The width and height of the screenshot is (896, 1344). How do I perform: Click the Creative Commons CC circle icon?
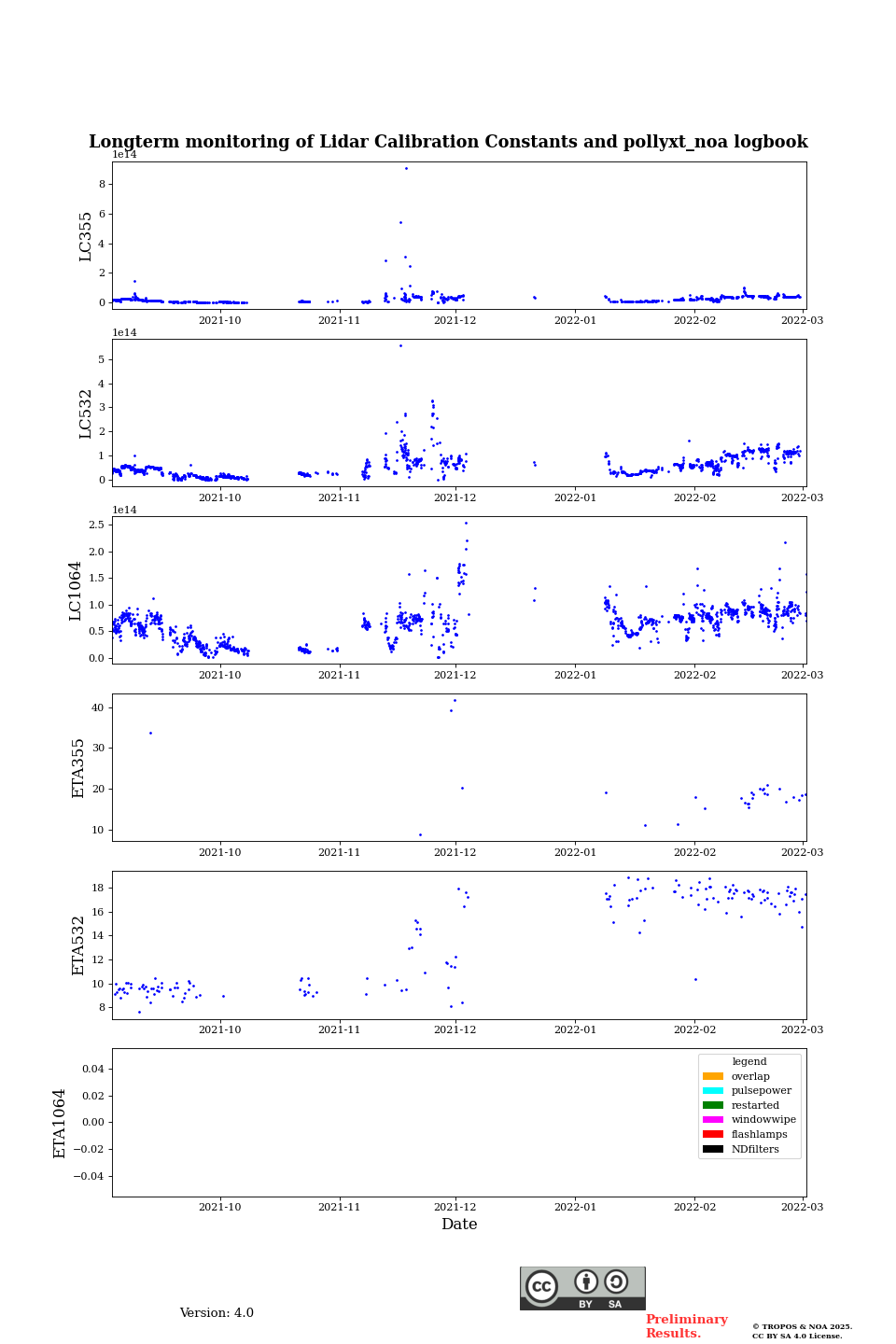pyautogui.click(x=541, y=1286)
